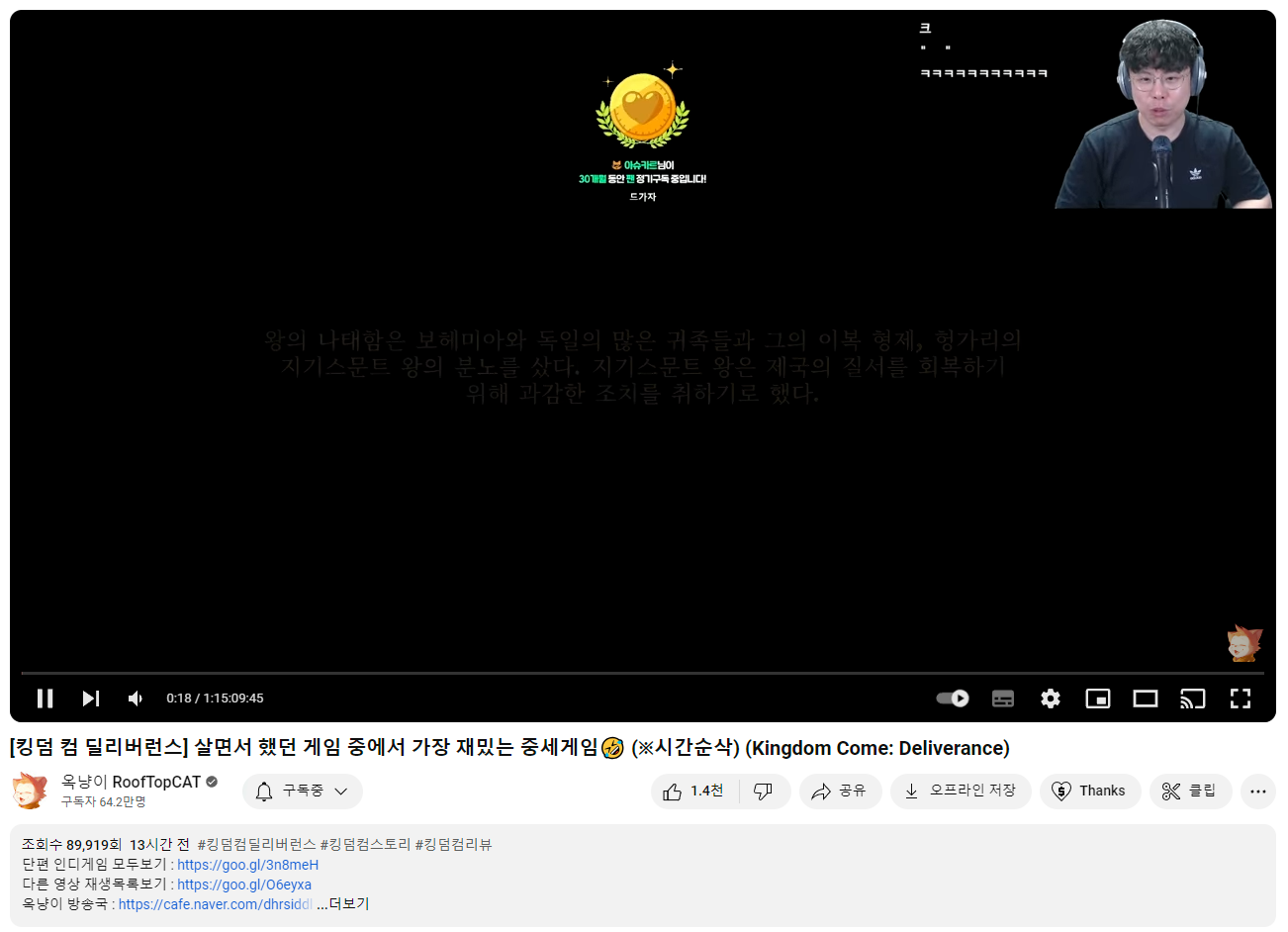Screen dimensions: 1288x932
Task: Mute the video volume
Action: [137, 699]
